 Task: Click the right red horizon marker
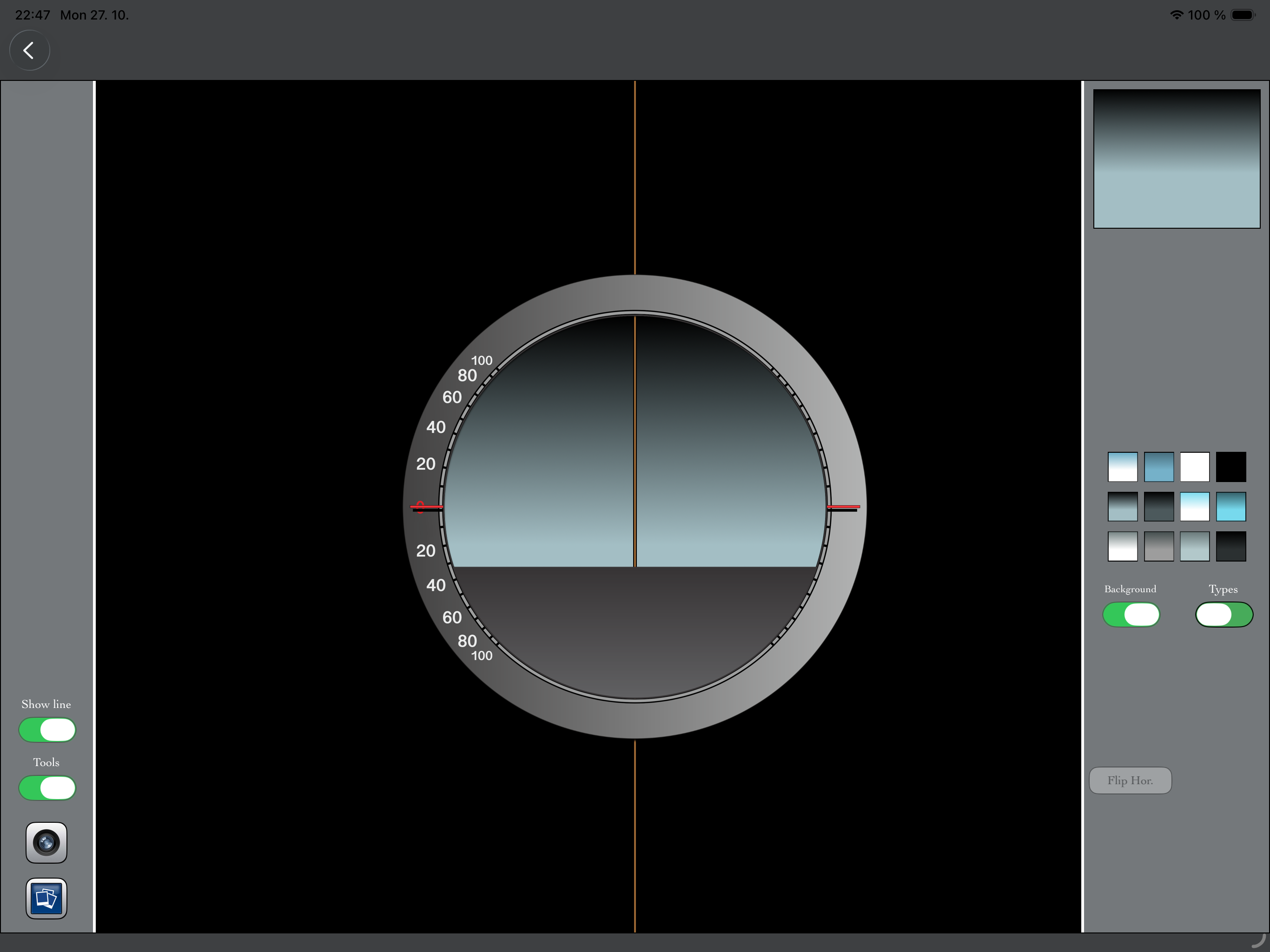(x=843, y=508)
